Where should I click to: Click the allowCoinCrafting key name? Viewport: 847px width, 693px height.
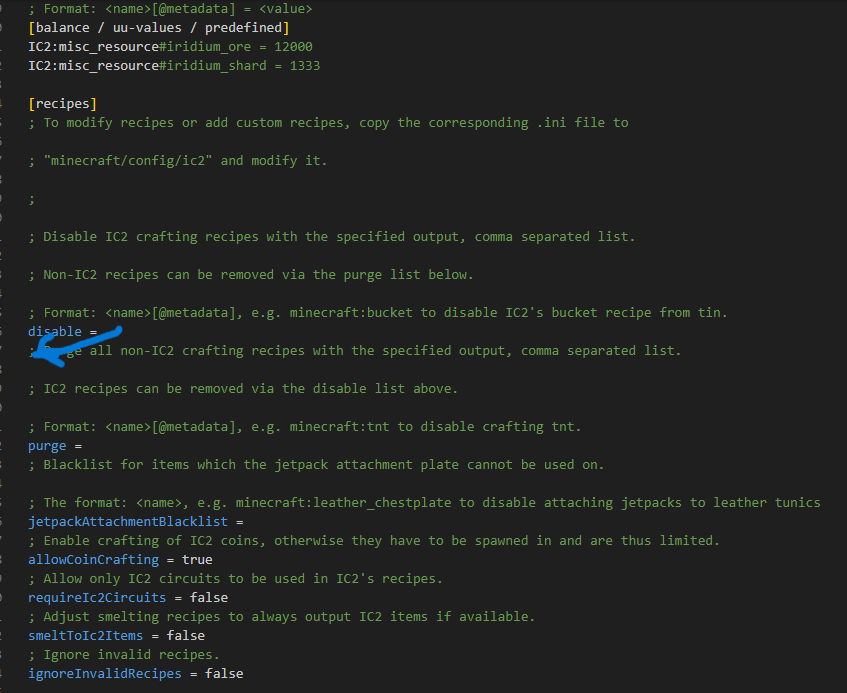point(93,560)
